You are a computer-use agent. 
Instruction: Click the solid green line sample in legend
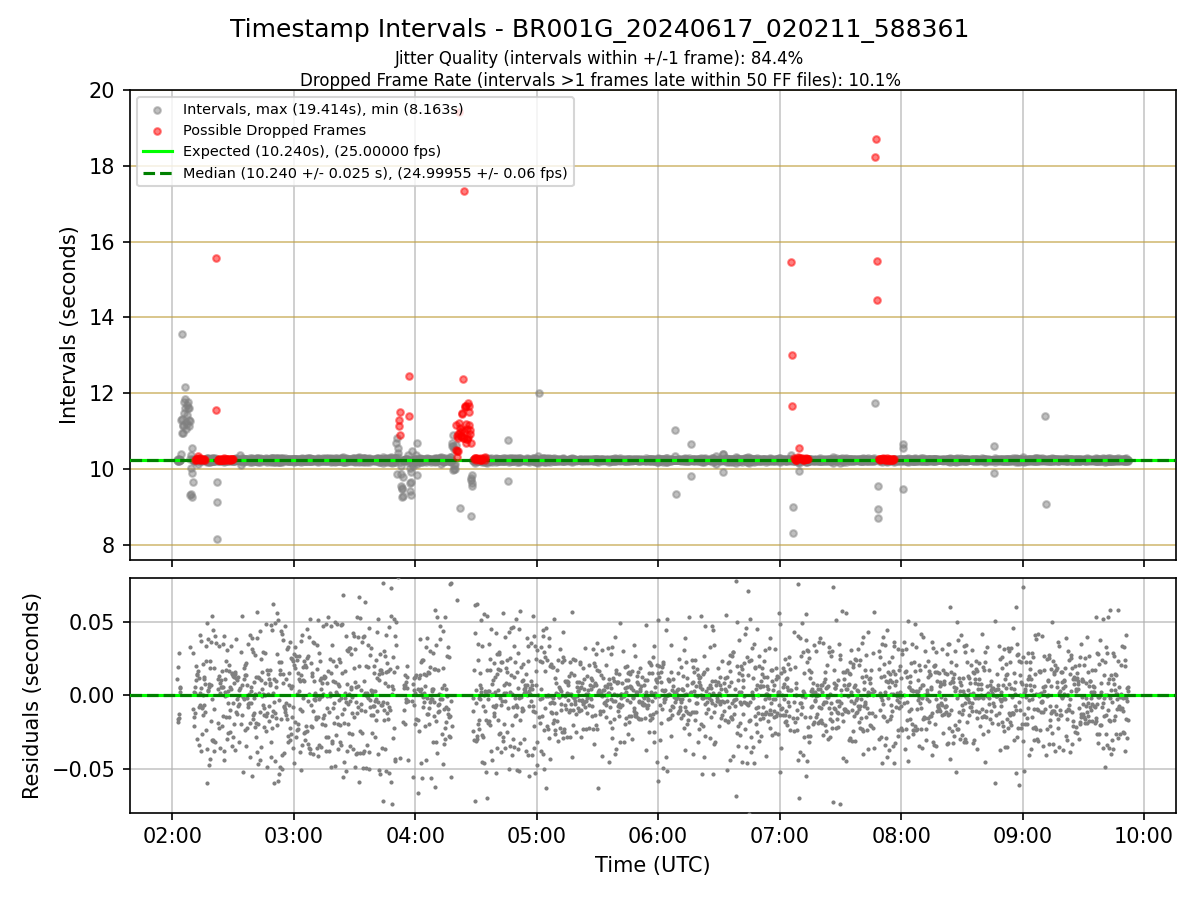tap(157, 152)
